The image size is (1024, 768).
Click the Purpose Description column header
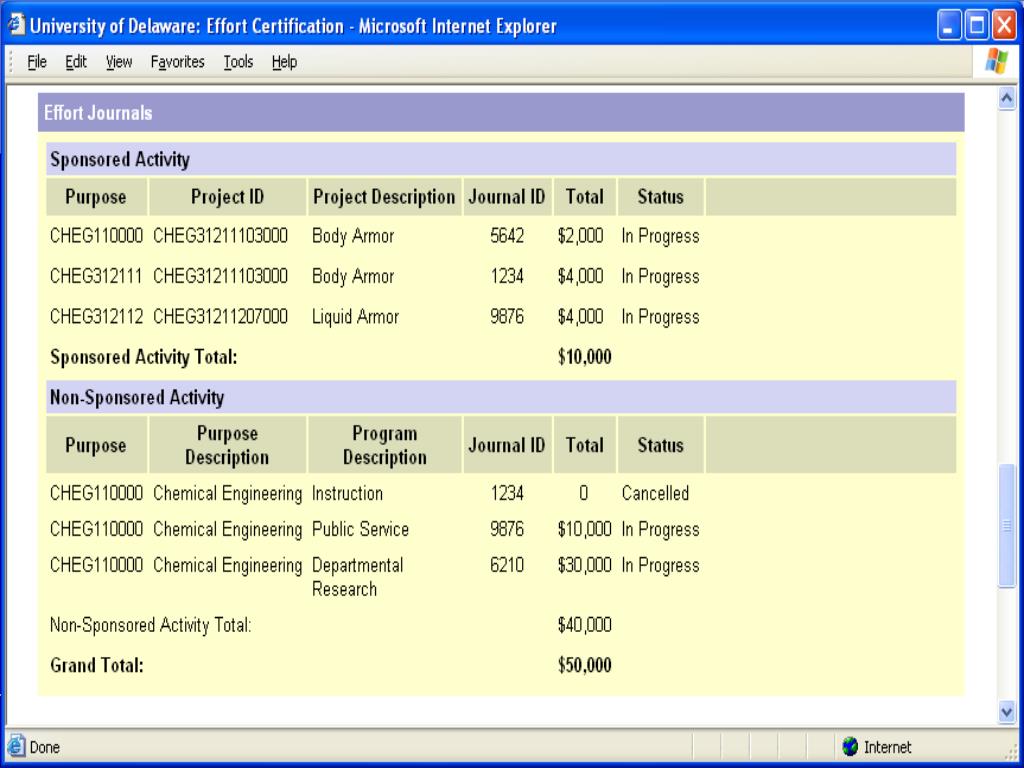[227, 445]
